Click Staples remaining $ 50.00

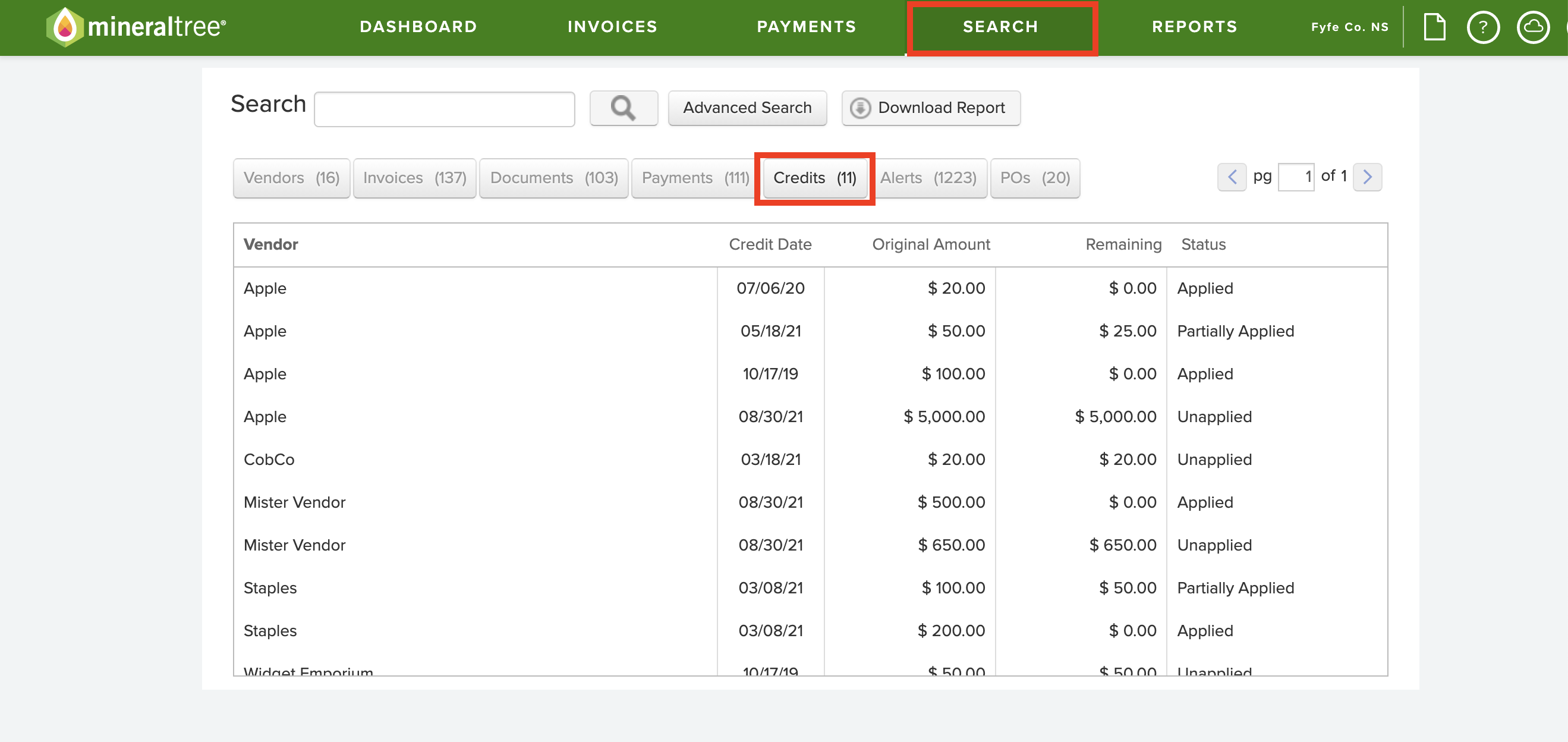(1128, 588)
